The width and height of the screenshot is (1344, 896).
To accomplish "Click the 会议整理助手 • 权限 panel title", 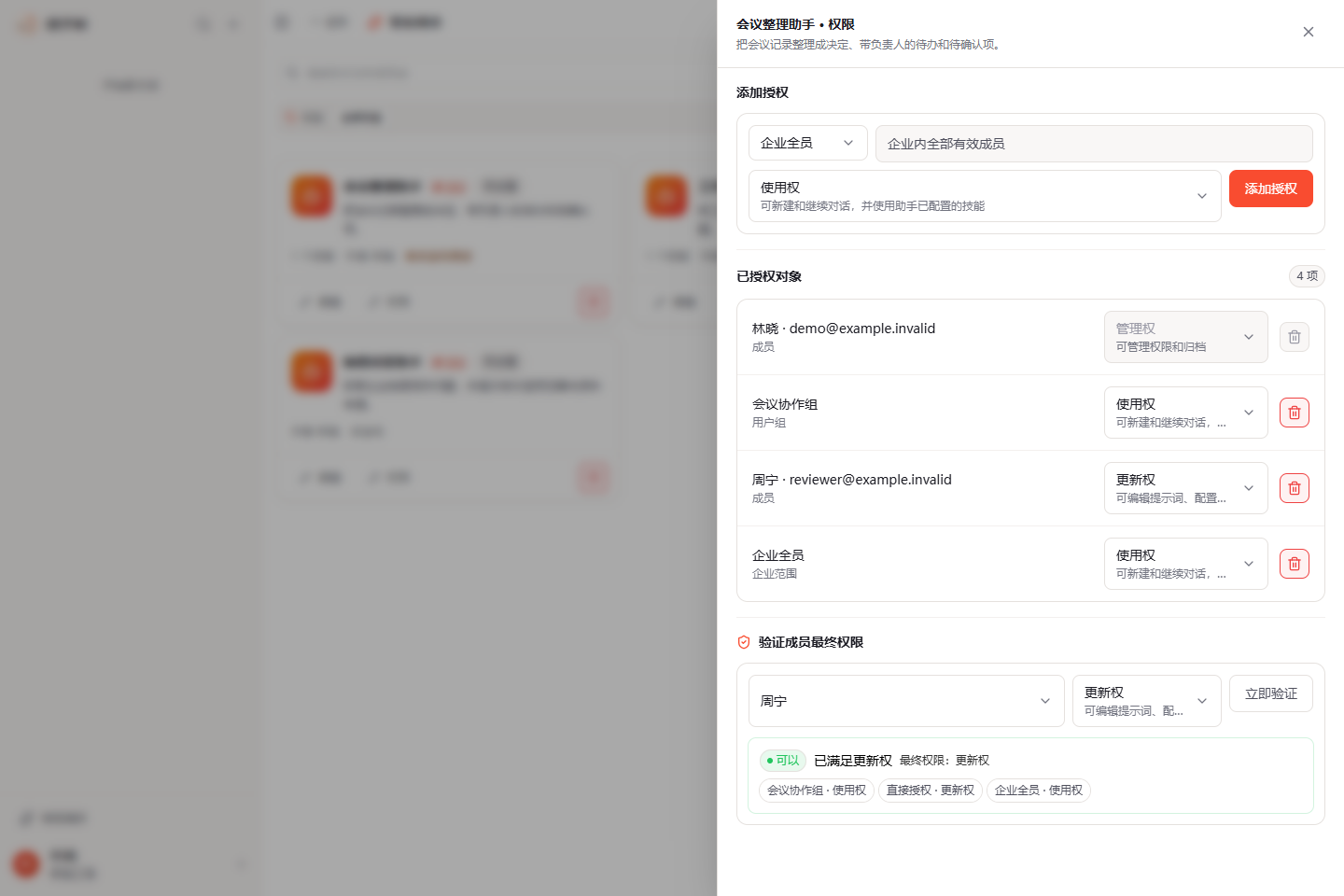I will [795, 24].
